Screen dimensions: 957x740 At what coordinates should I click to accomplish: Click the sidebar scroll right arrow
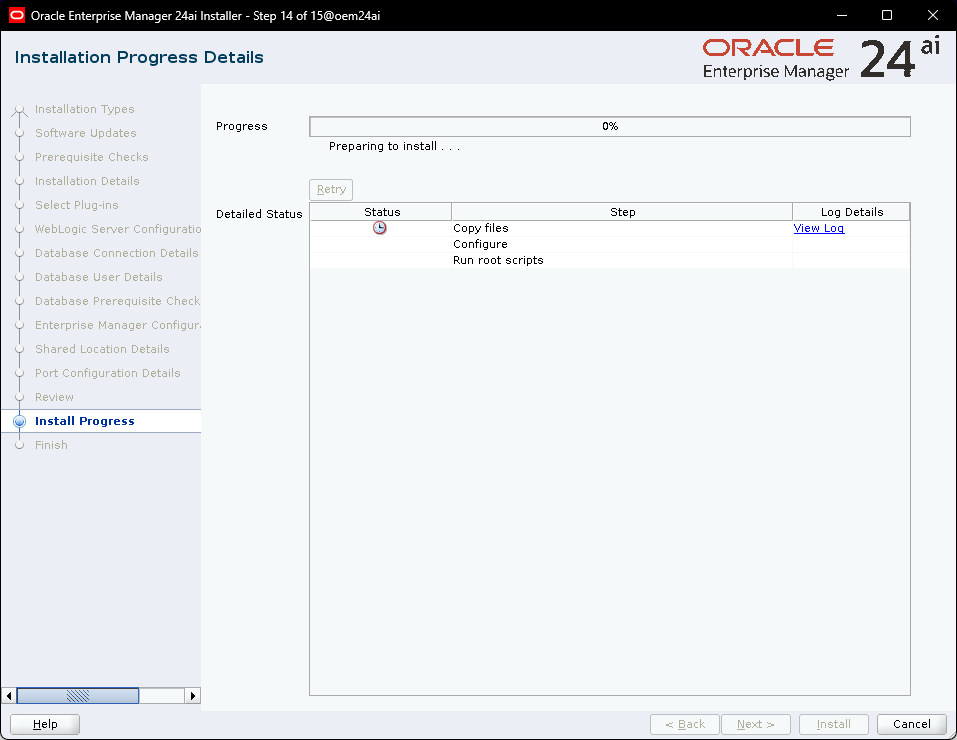pyautogui.click(x=193, y=695)
